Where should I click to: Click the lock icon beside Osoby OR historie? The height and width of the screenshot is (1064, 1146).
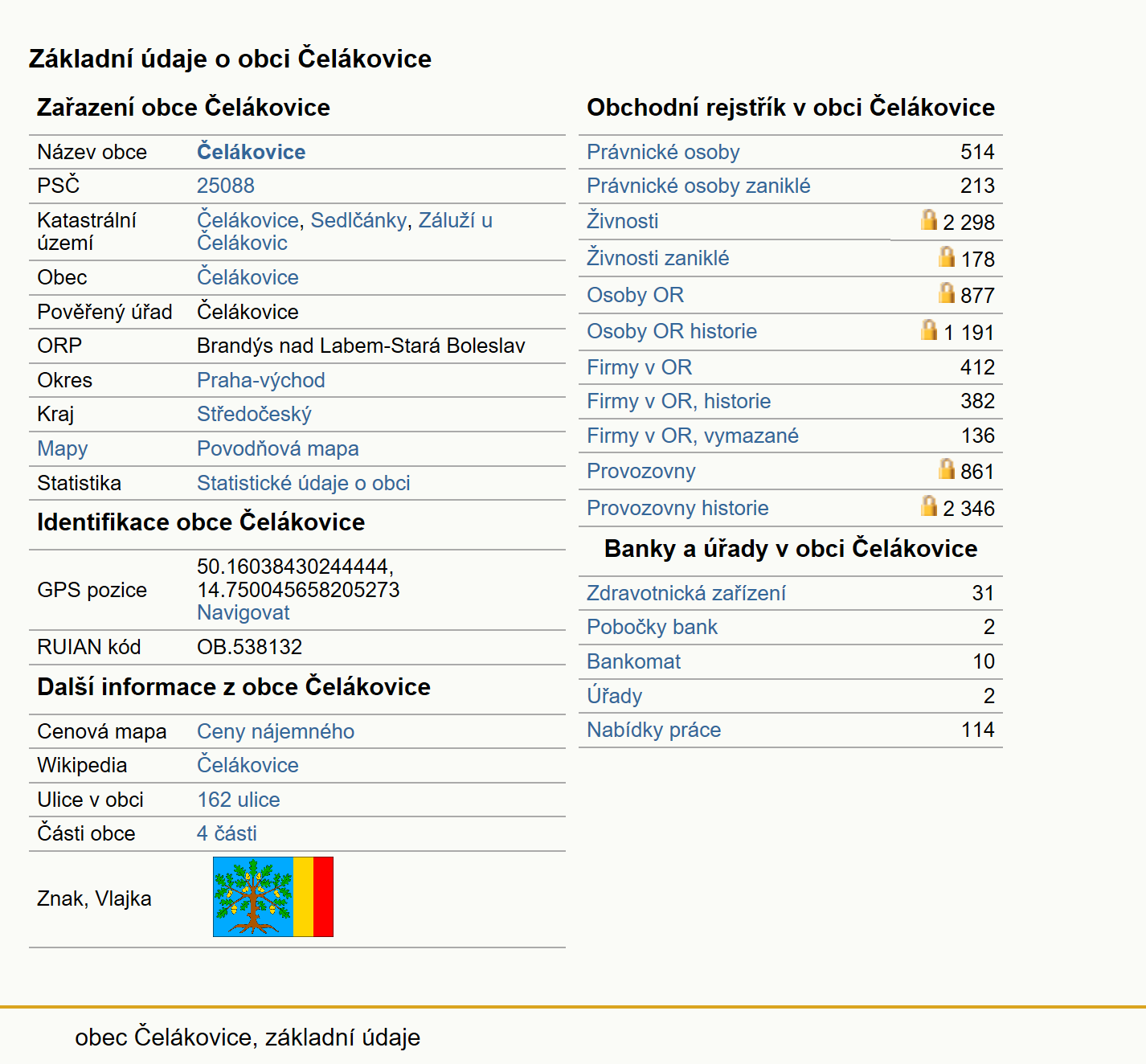(x=929, y=329)
